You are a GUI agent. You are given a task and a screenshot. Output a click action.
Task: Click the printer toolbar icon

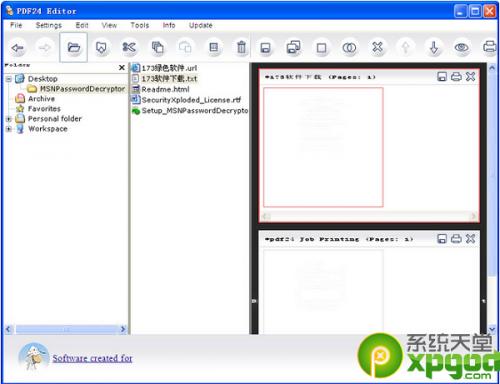pos(489,47)
